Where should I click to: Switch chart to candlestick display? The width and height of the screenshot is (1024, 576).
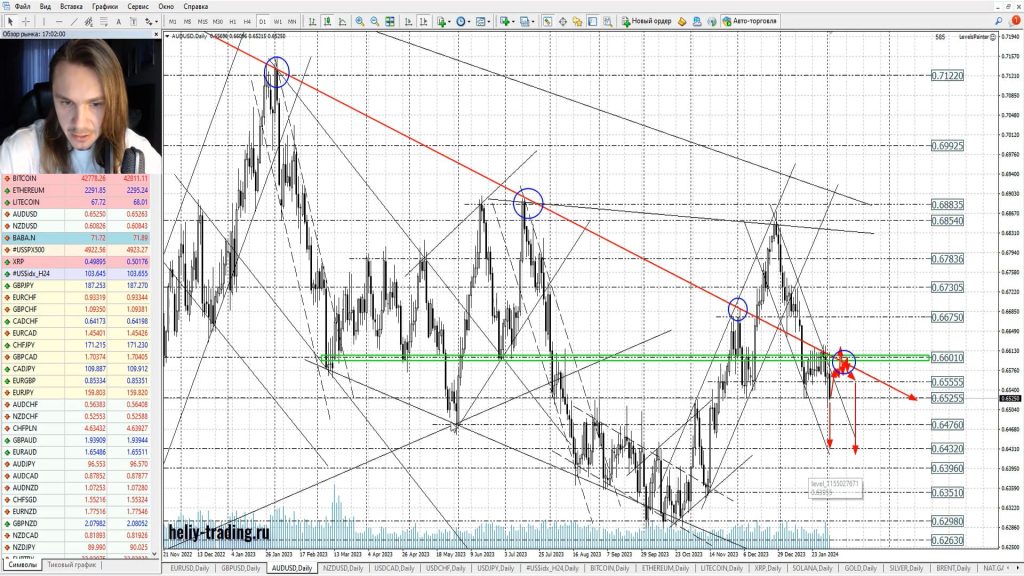[328, 21]
